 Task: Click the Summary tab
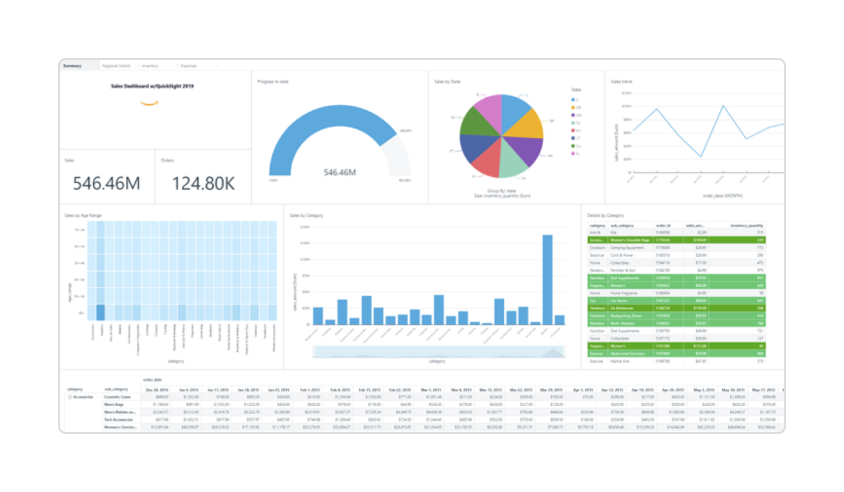(72, 66)
